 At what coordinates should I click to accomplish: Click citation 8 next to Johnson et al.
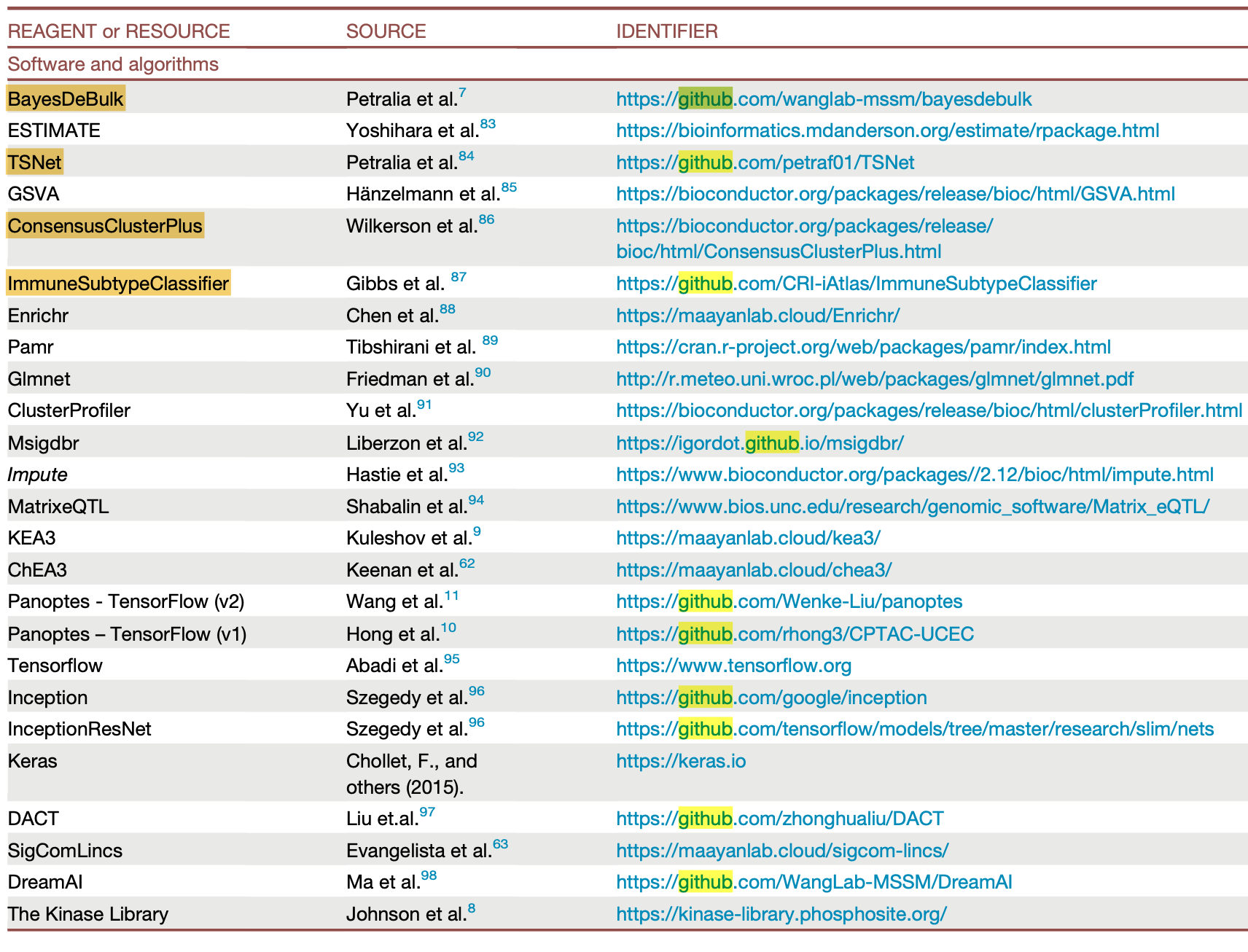(x=472, y=908)
